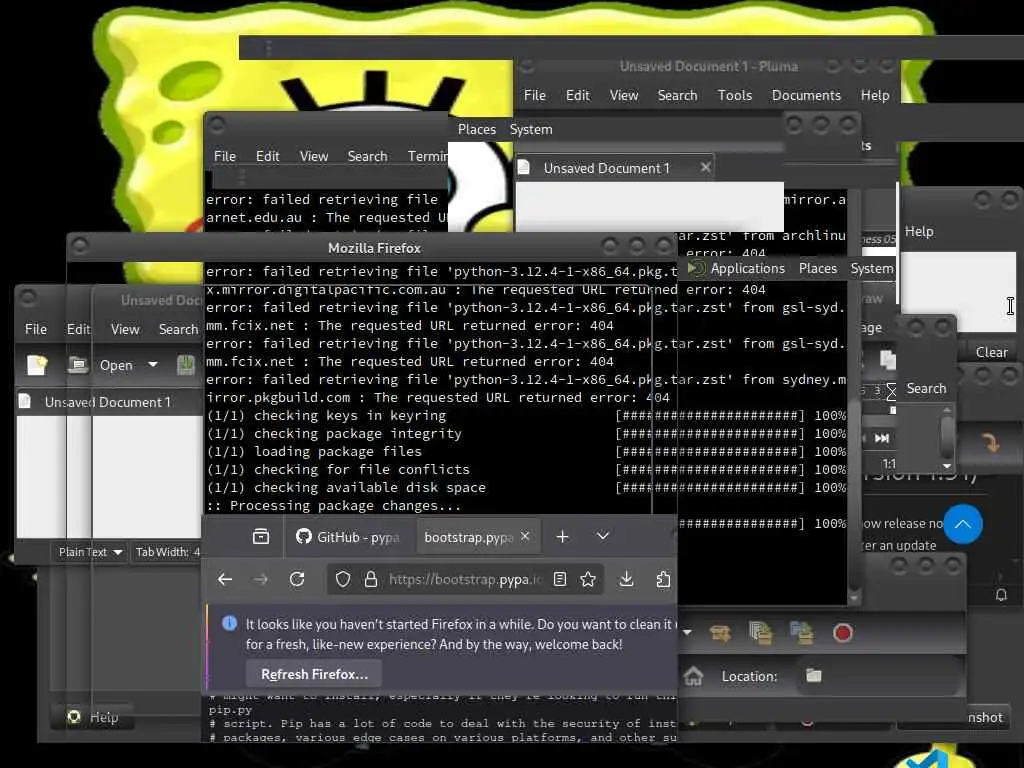
Task: Open the Plain Text syntax dropdown
Action: tap(90, 552)
